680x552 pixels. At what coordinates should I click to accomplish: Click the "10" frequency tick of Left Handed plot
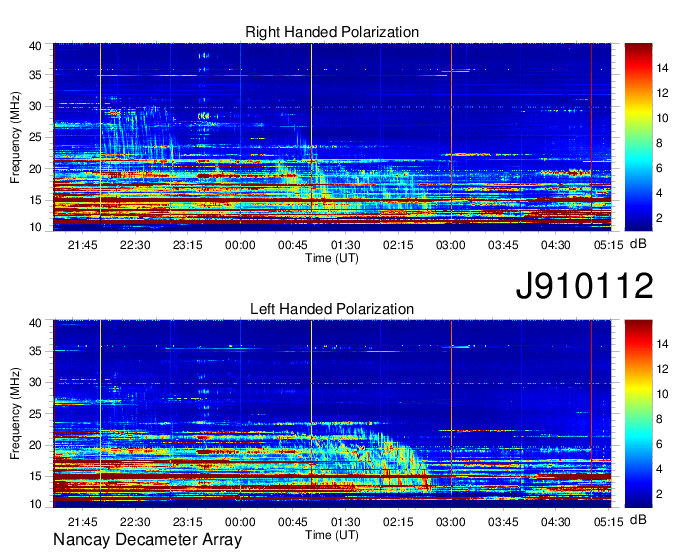pos(35,504)
